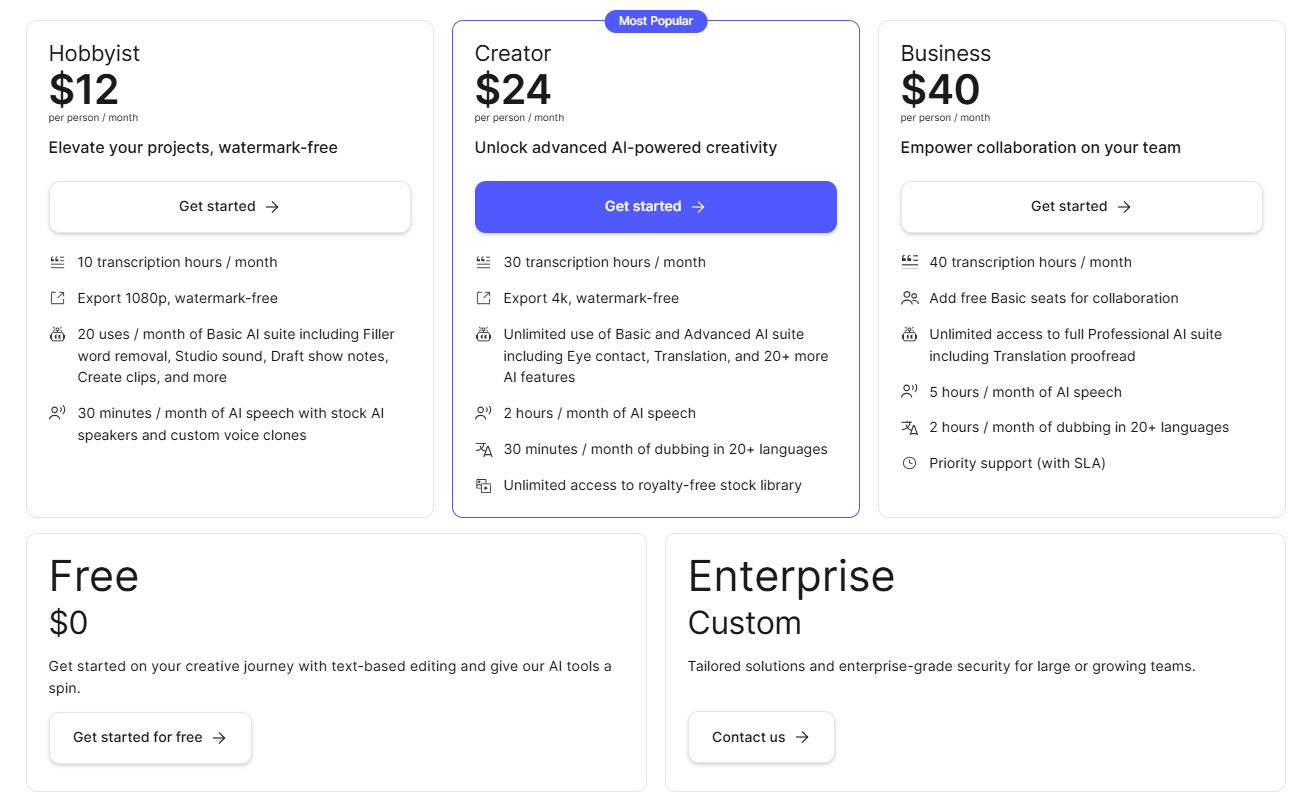Screen dimensions: 1306x806
Task: Click the blue Creator Get started button
Action: [x=656, y=207]
